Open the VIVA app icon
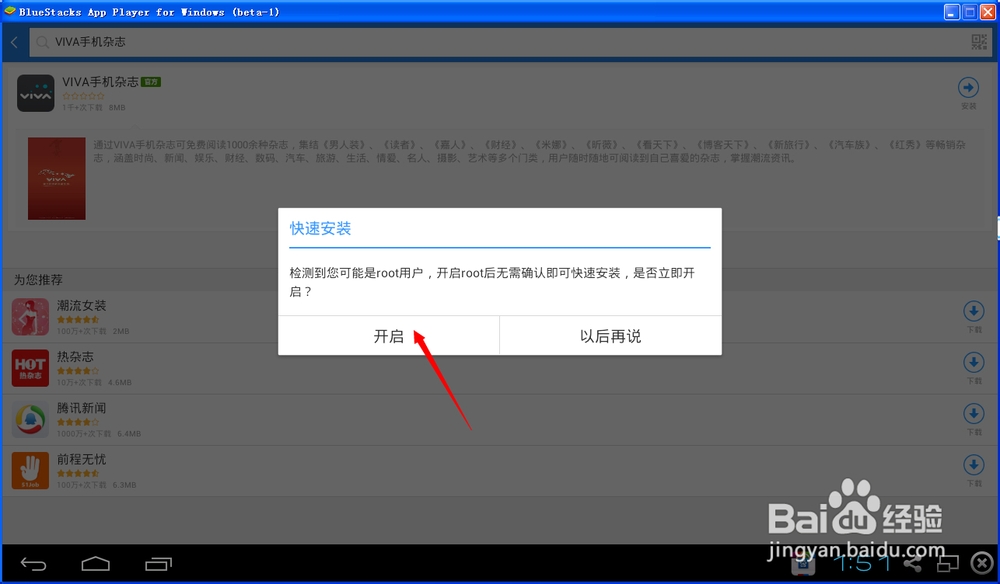The image size is (1000, 584). pyautogui.click(x=36, y=93)
